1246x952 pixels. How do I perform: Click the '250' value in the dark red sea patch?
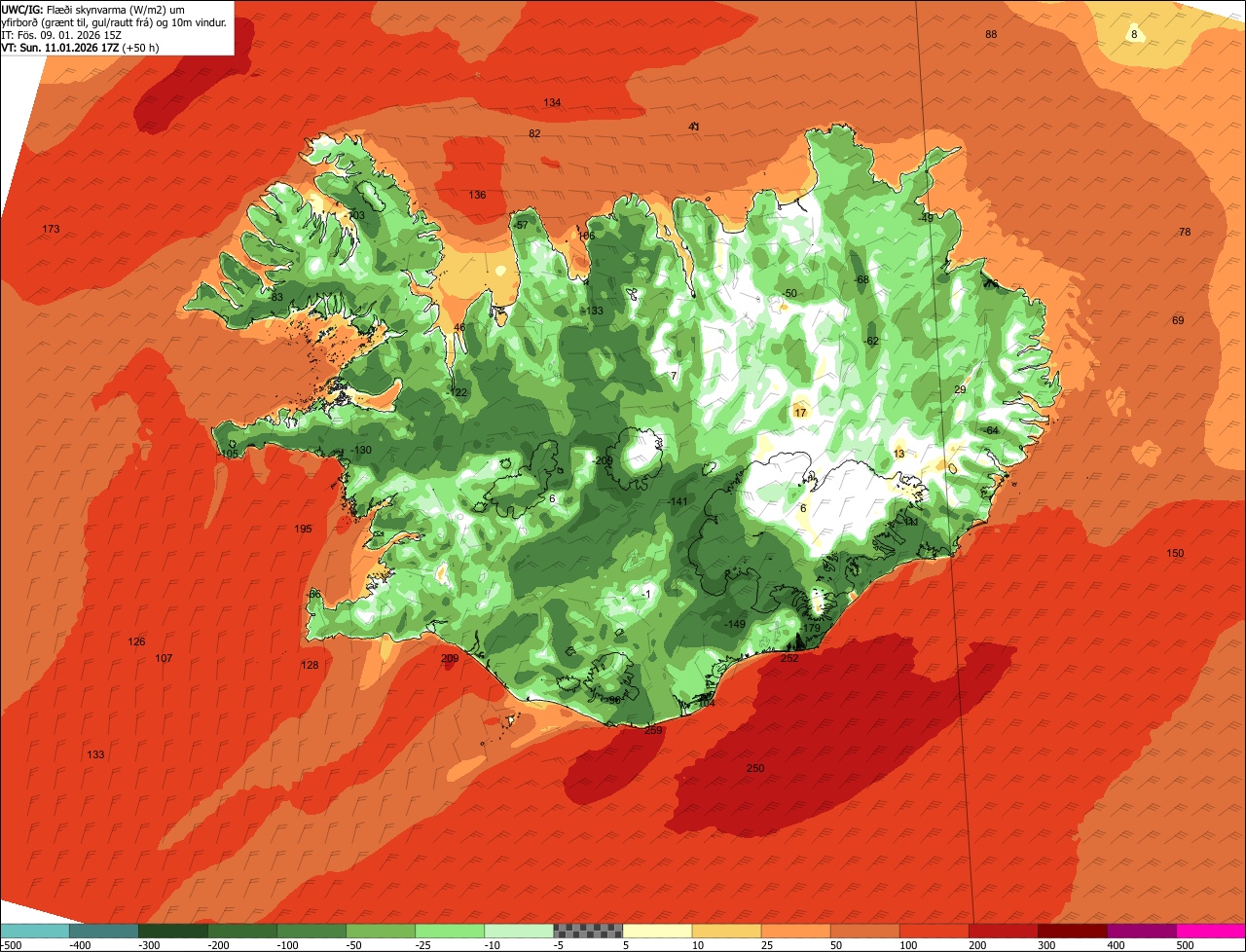pos(755,768)
